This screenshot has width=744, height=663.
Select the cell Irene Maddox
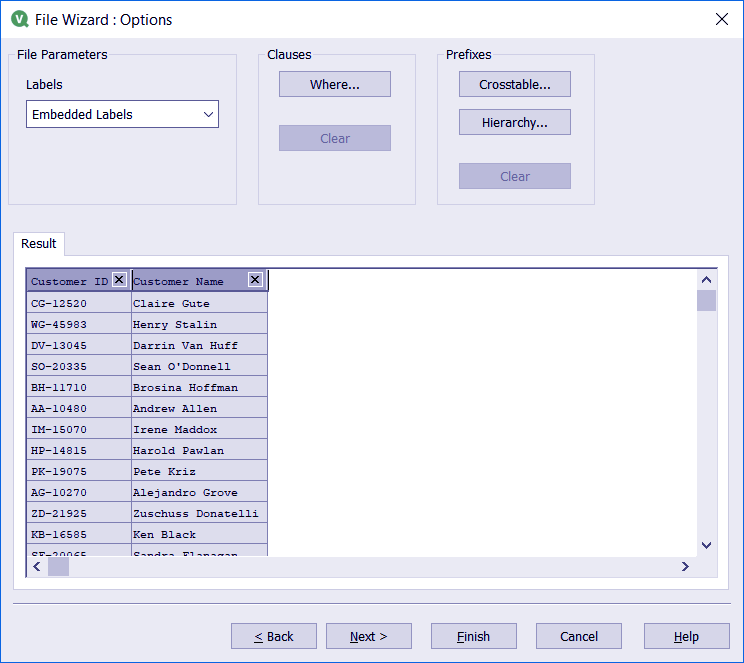coord(200,429)
